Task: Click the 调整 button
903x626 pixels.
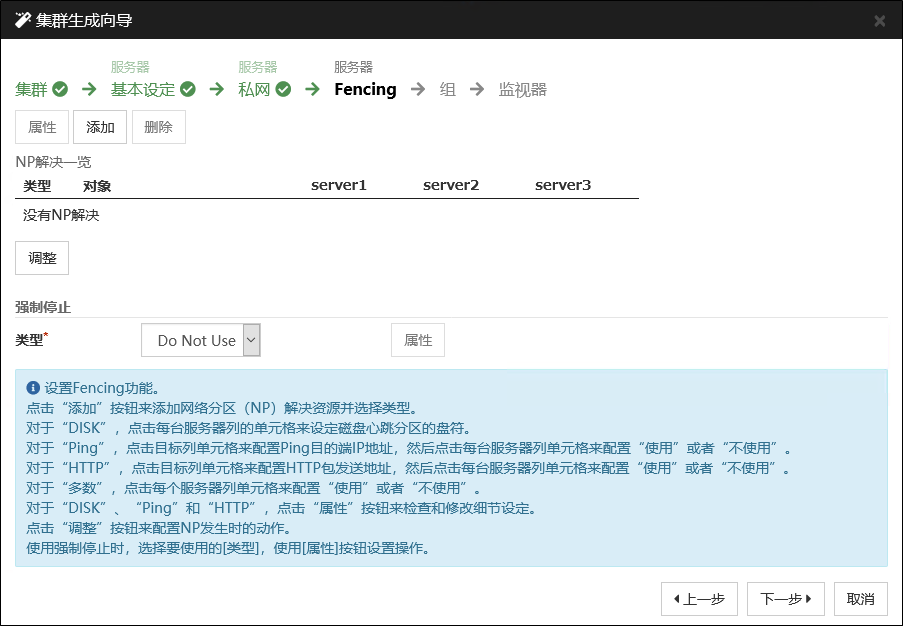Action: pyautogui.click(x=42, y=257)
